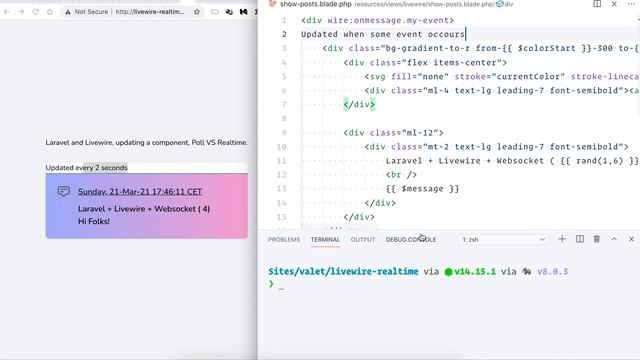Switch to the DEBUG CONSOLE panel tab
The width and height of the screenshot is (640, 360).
coord(411,240)
